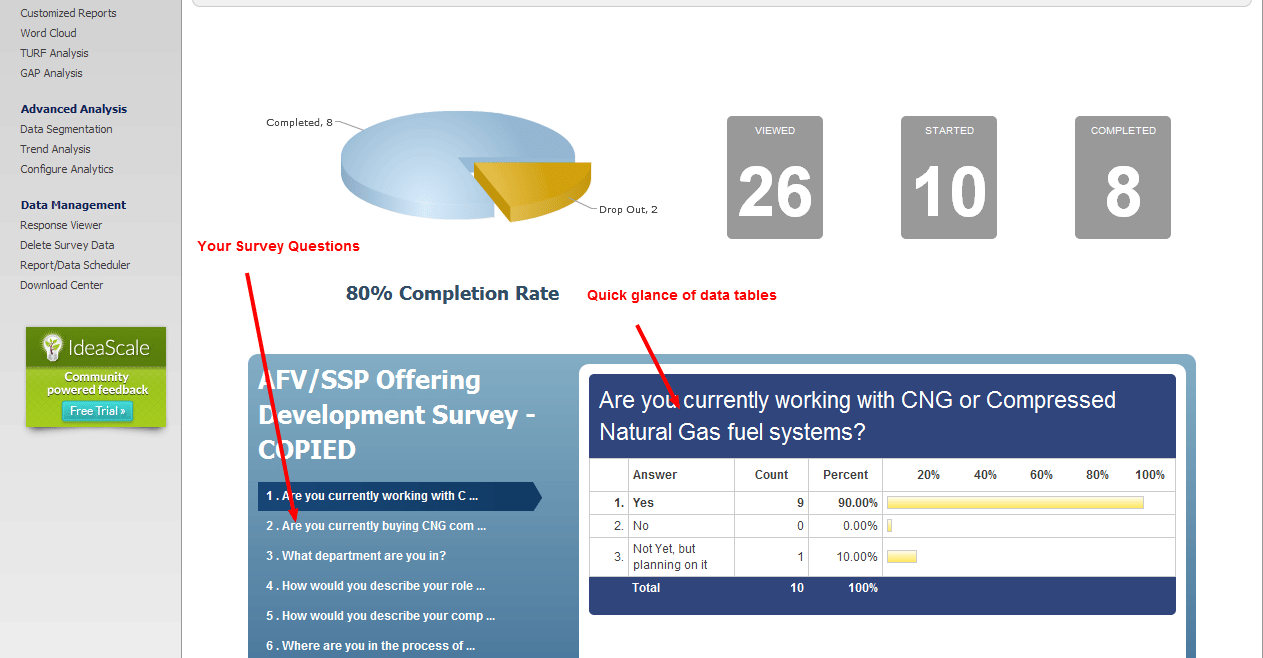Click the IdeaScale lightbulb logo icon
1263x658 pixels.
point(52,348)
